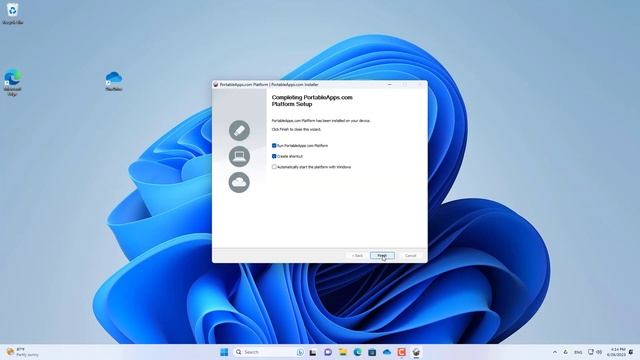640x360 pixels.
Task: Open the Chat app from the taskbar
Action: pyautogui.click(x=328, y=352)
